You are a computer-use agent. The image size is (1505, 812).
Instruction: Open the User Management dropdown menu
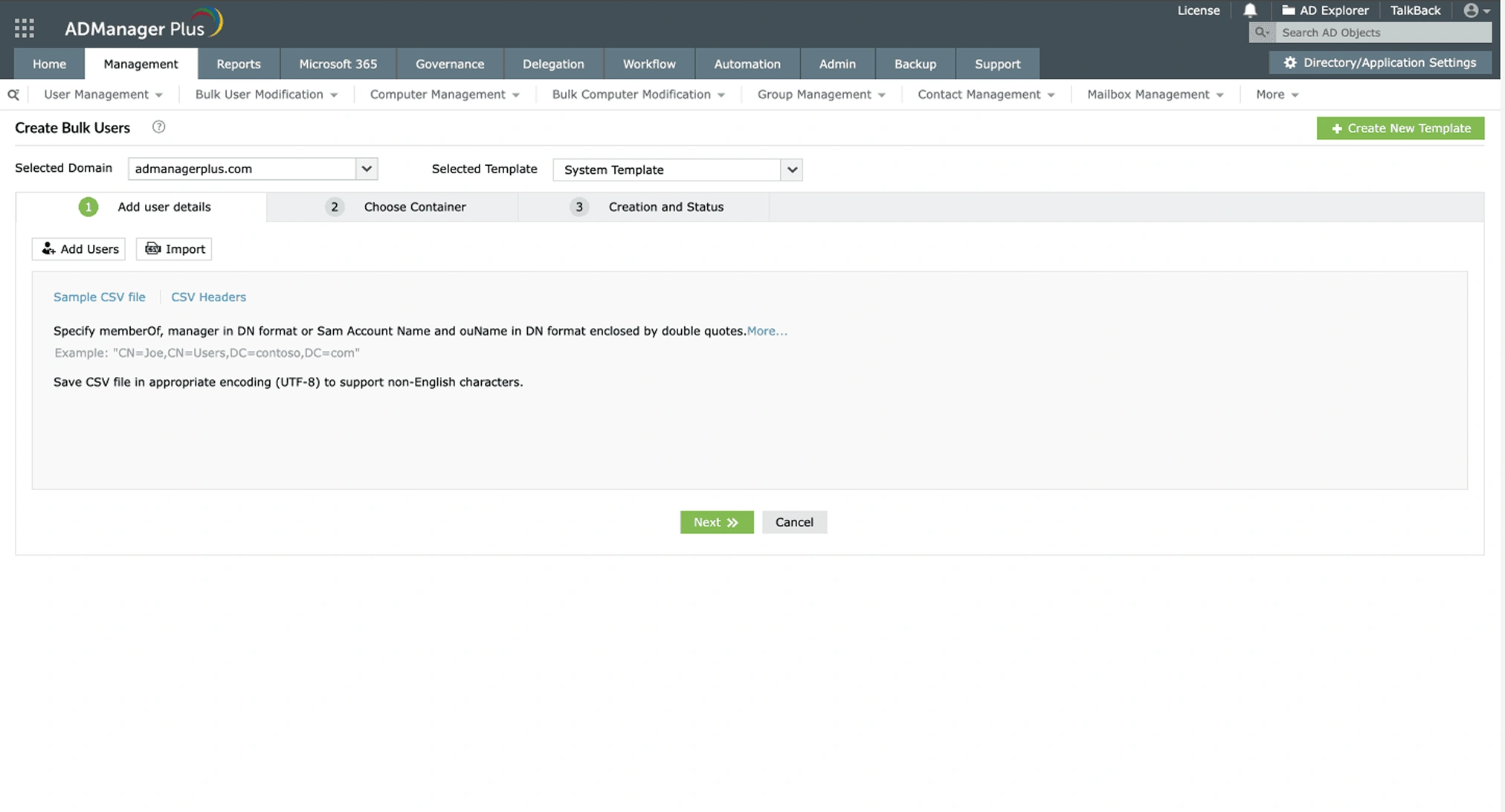coord(103,94)
